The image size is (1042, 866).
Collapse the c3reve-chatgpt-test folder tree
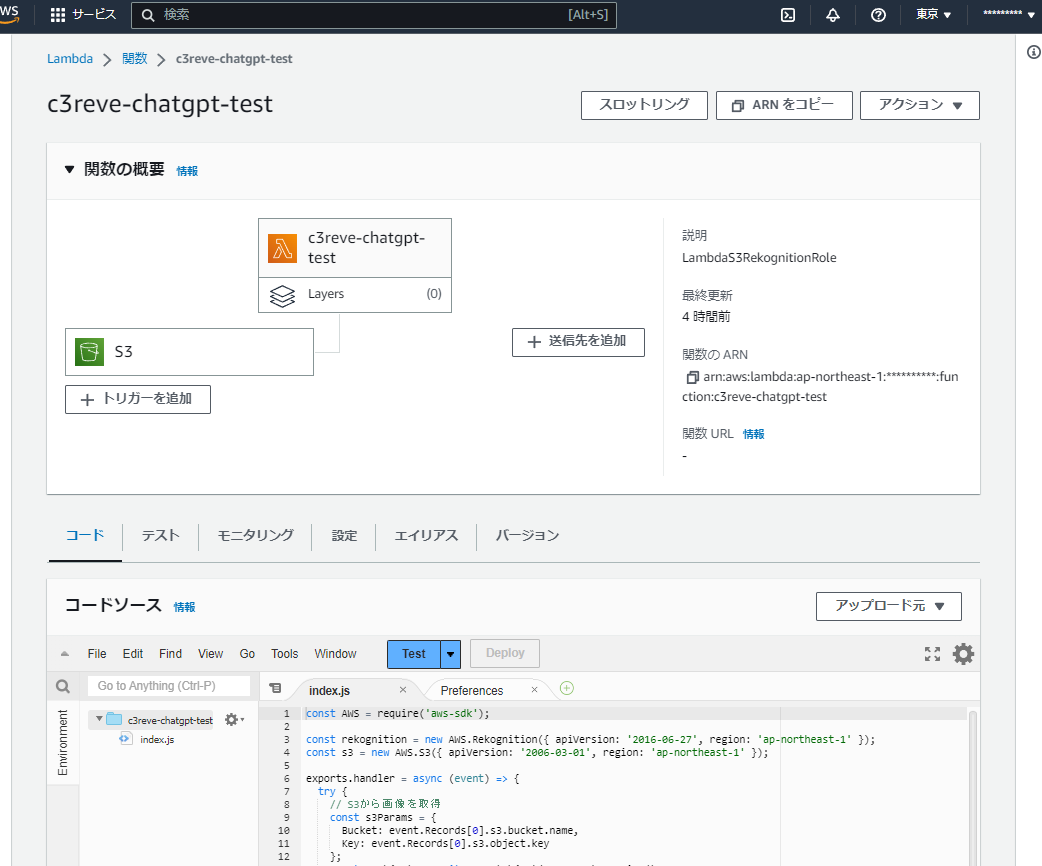coord(99,719)
